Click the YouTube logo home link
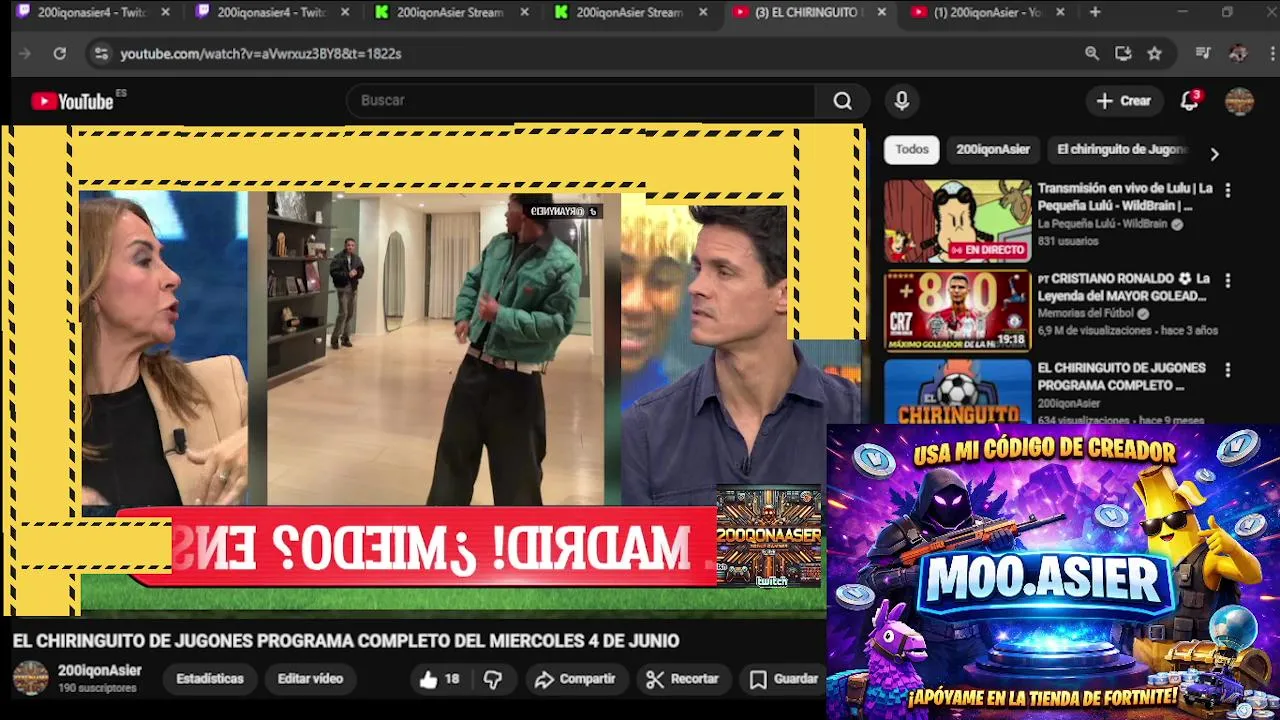 tap(72, 101)
